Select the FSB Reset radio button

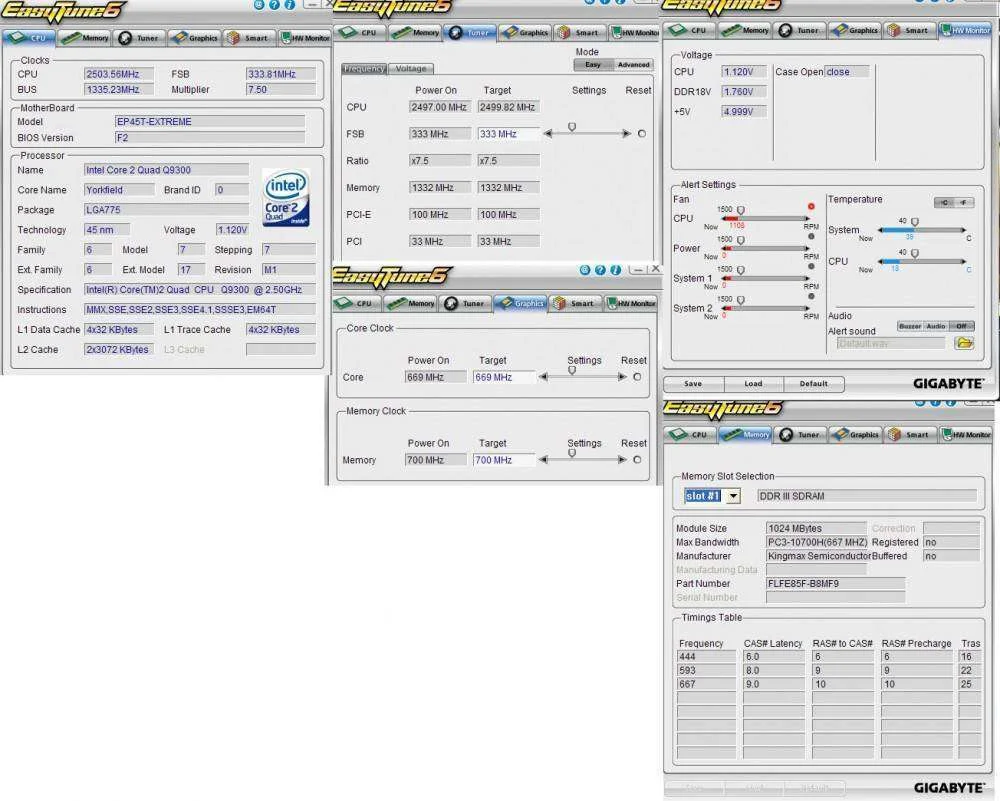point(642,133)
